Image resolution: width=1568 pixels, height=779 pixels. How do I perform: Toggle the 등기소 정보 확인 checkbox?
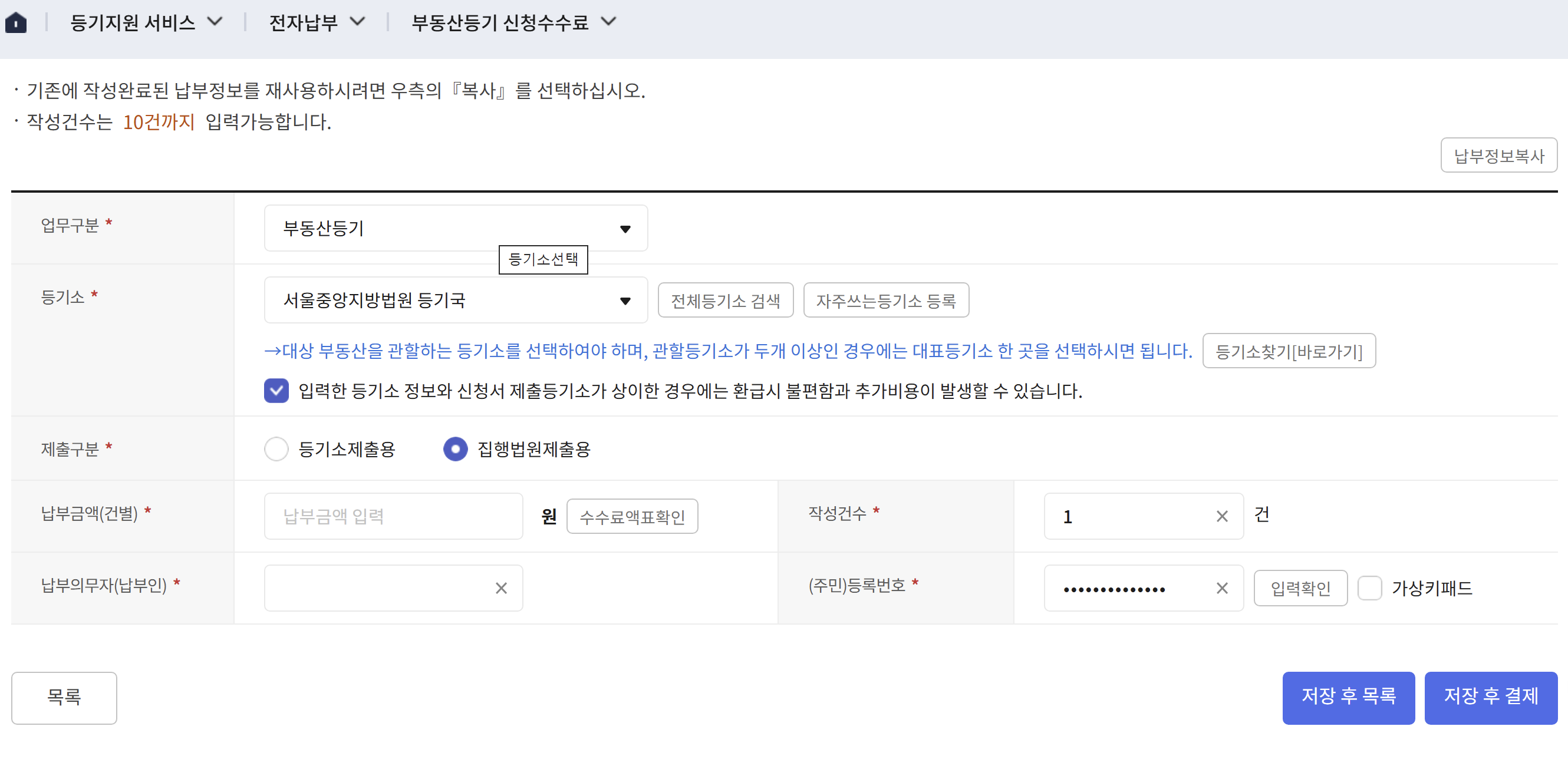coord(276,391)
